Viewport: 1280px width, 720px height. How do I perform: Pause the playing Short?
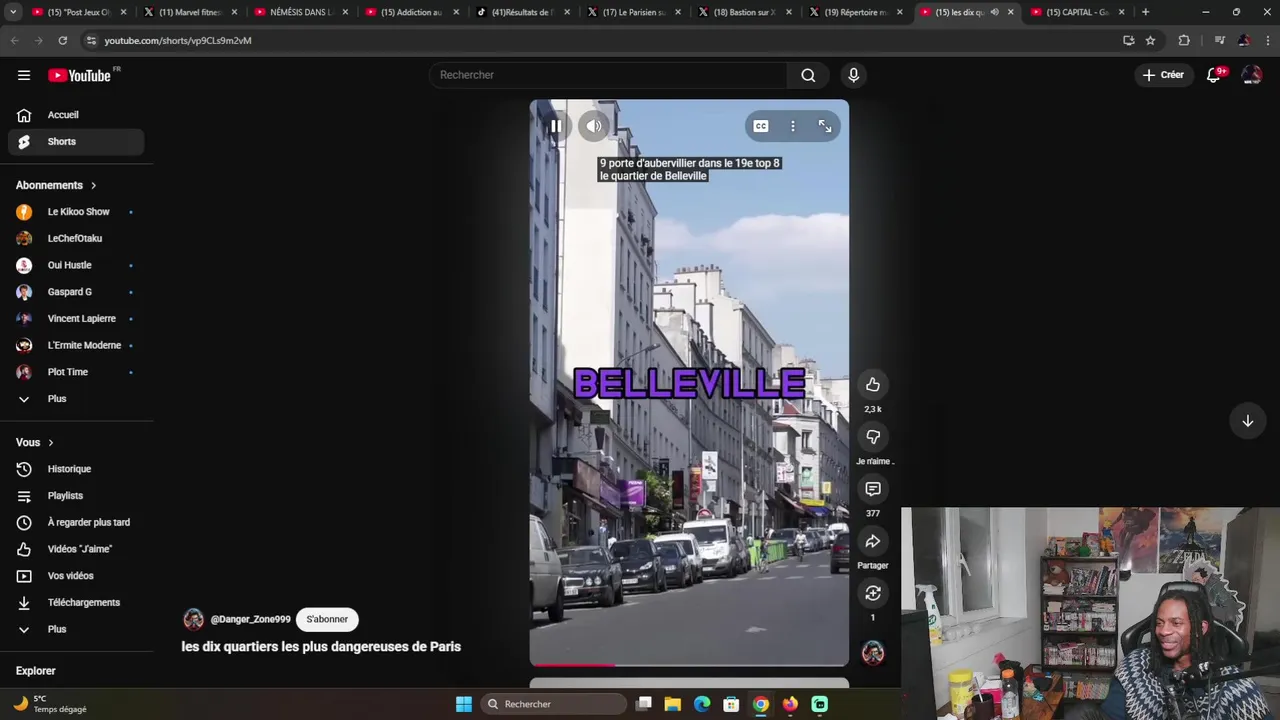tap(556, 126)
